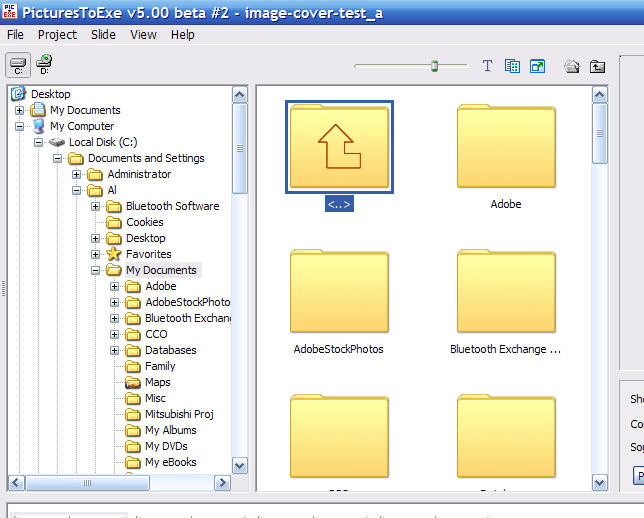Select the Desktop folder under Al
This screenshot has height=518, width=644.
coord(146,238)
